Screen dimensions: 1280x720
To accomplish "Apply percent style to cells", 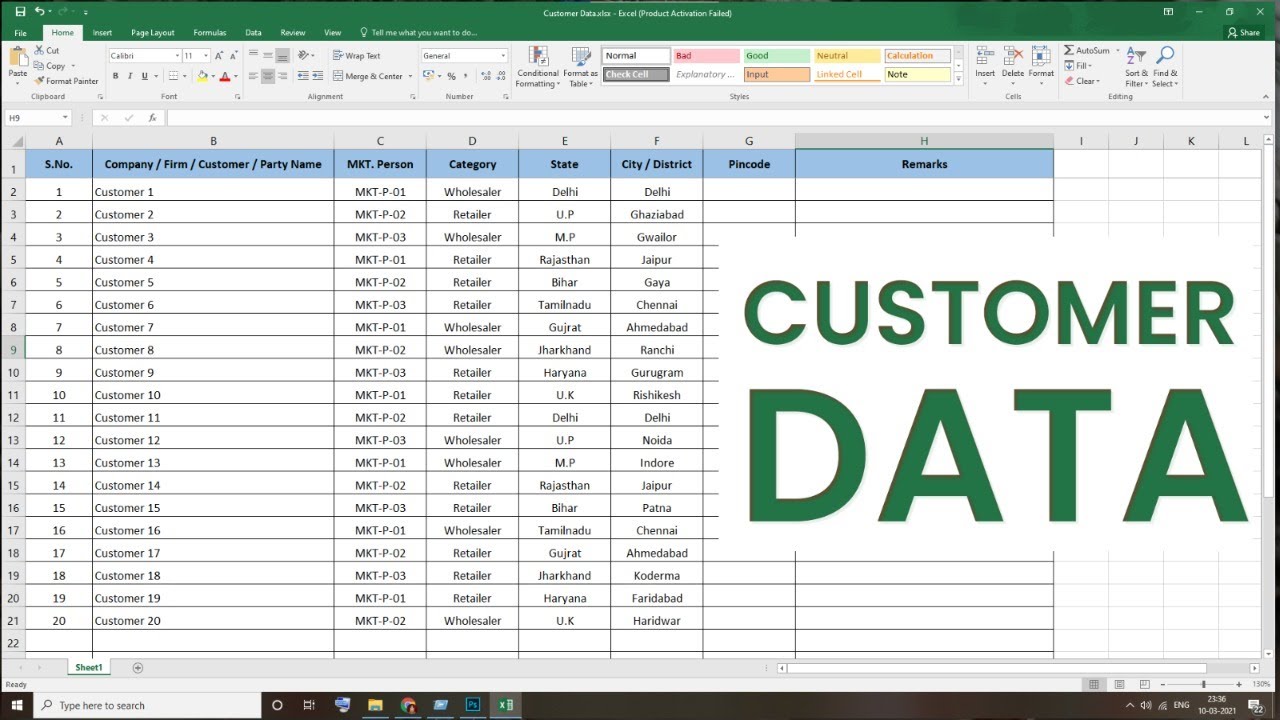I will tap(451, 76).
